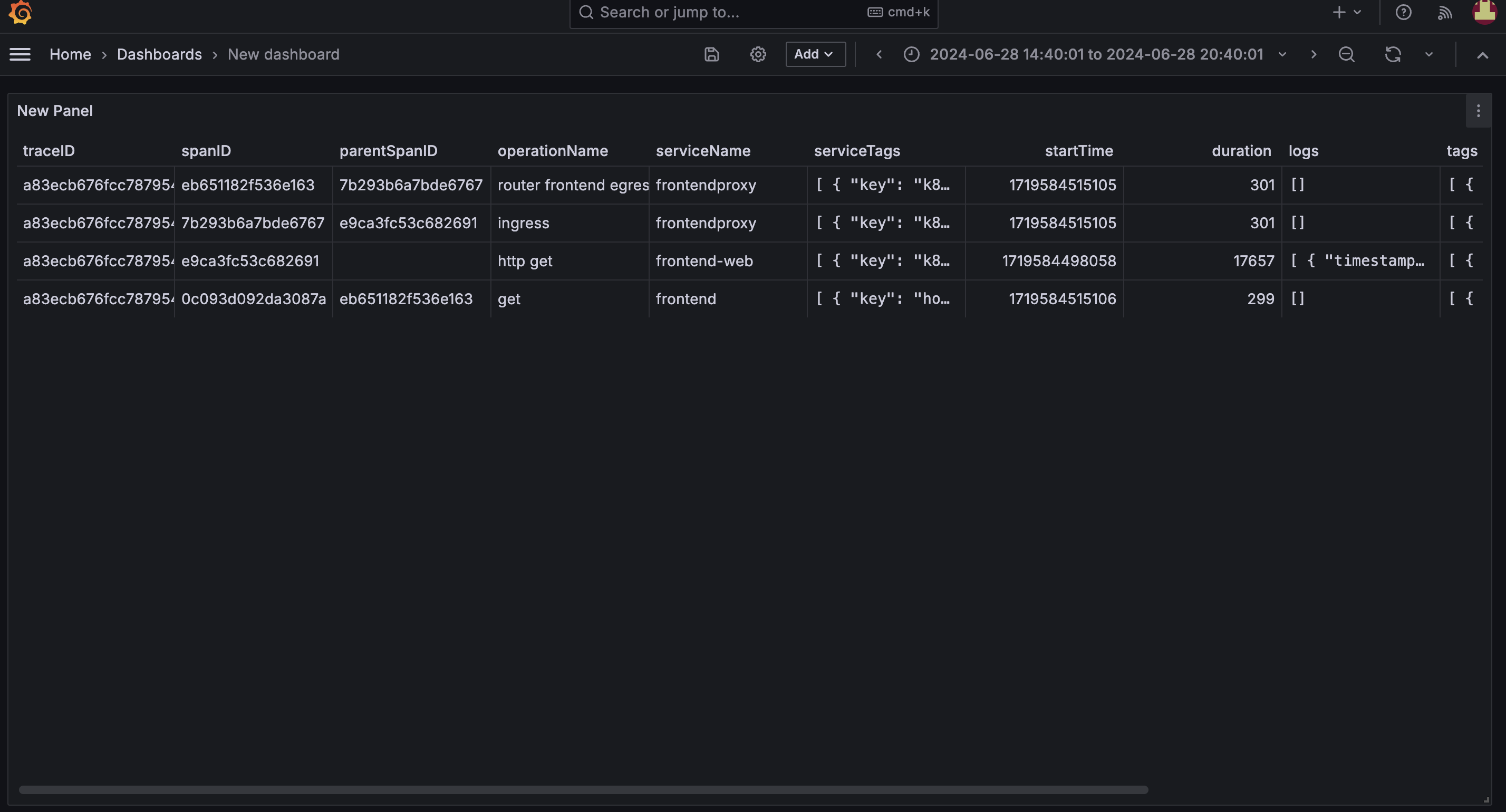Open the refresh interval dropdown
Screen dimensions: 1506x812
point(1428,54)
